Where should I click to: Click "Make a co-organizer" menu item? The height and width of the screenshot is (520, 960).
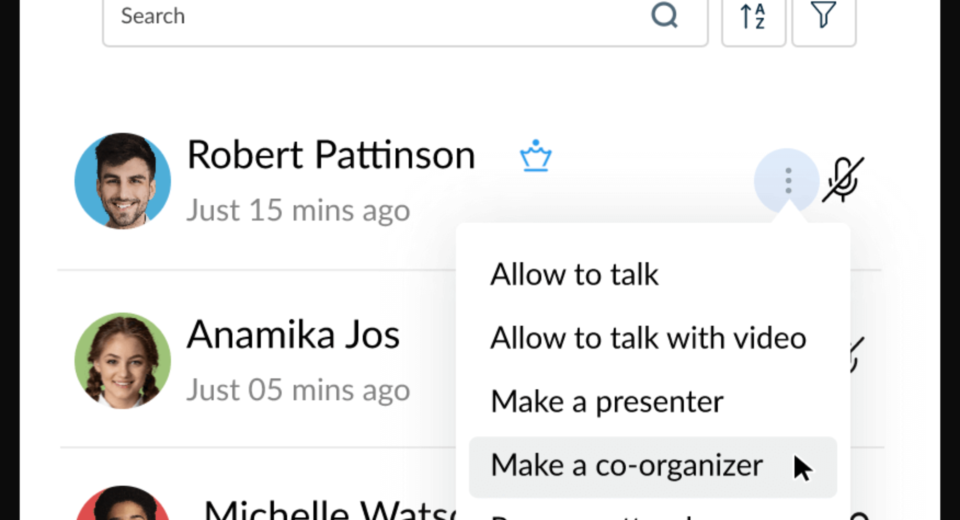click(x=626, y=465)
